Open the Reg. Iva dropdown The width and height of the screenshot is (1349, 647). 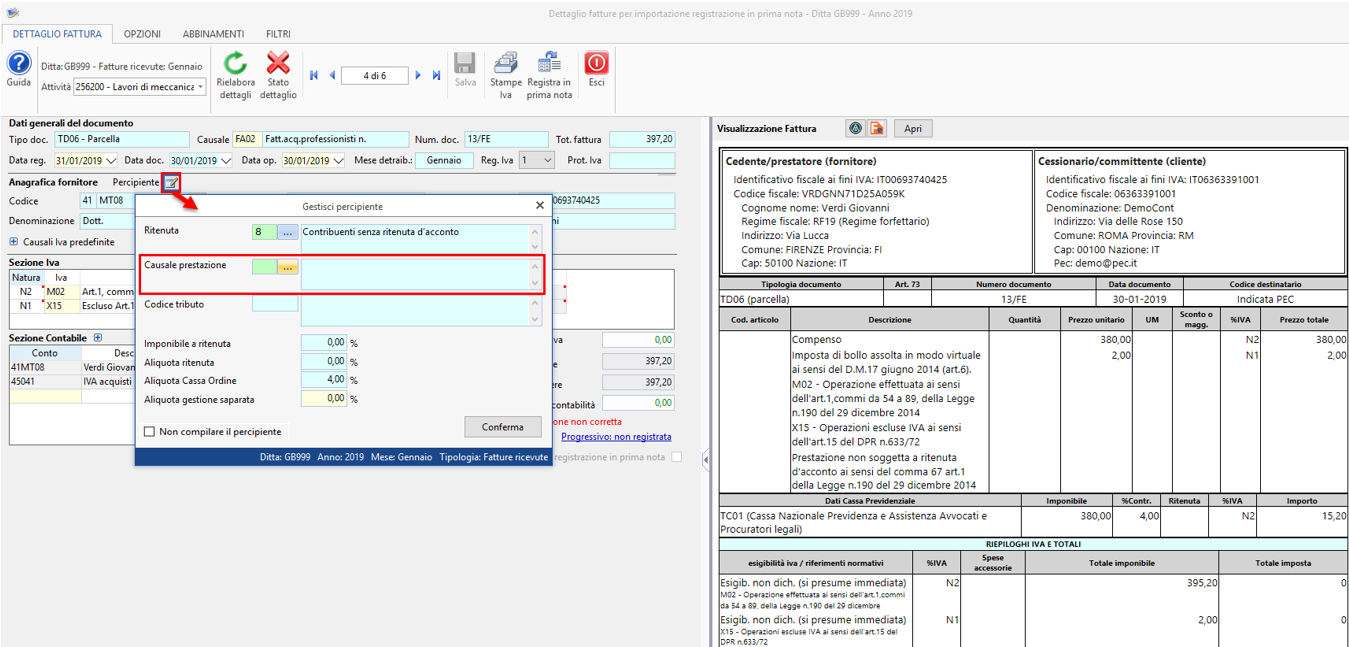click(547, 160)
